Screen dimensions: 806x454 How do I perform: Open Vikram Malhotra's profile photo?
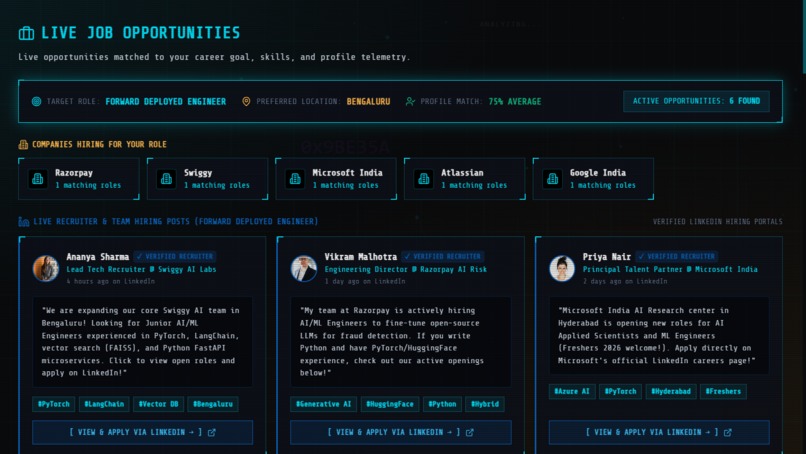click(304, 268)
